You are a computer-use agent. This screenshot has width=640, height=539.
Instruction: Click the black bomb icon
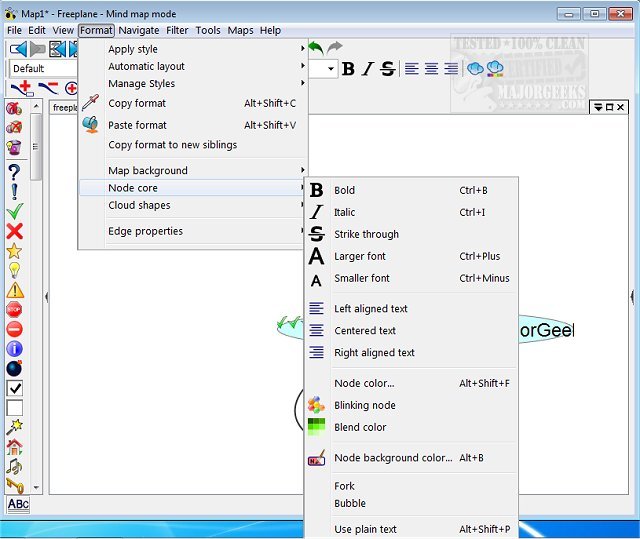pyautogui.click(x=14, y=368)
